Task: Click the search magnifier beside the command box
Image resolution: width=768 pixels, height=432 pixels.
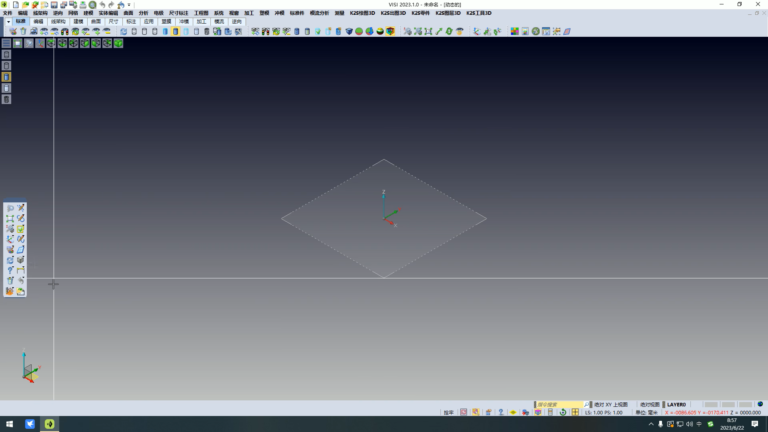Action: [x=586, y=405]
